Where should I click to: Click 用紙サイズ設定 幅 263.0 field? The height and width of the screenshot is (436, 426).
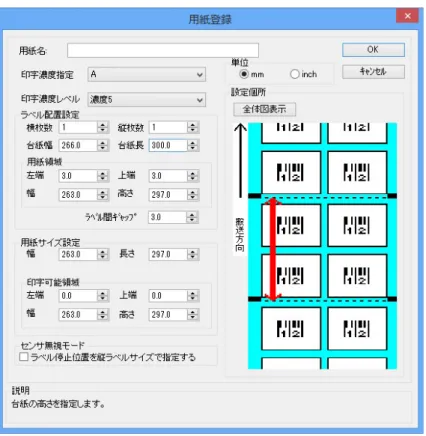point(78,255)
